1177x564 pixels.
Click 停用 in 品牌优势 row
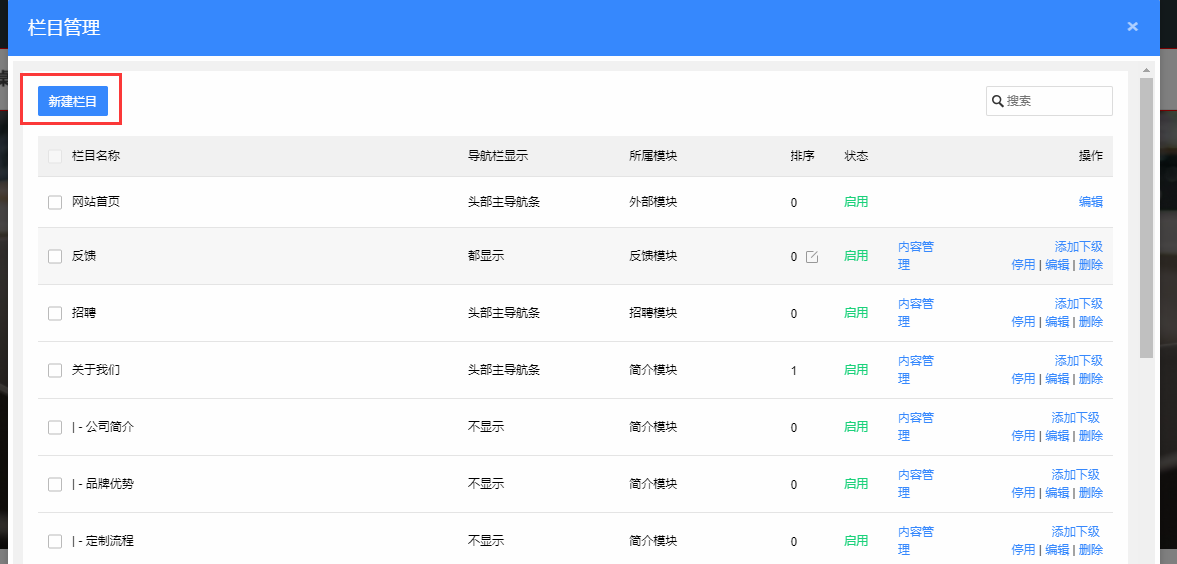point(1023,493)
